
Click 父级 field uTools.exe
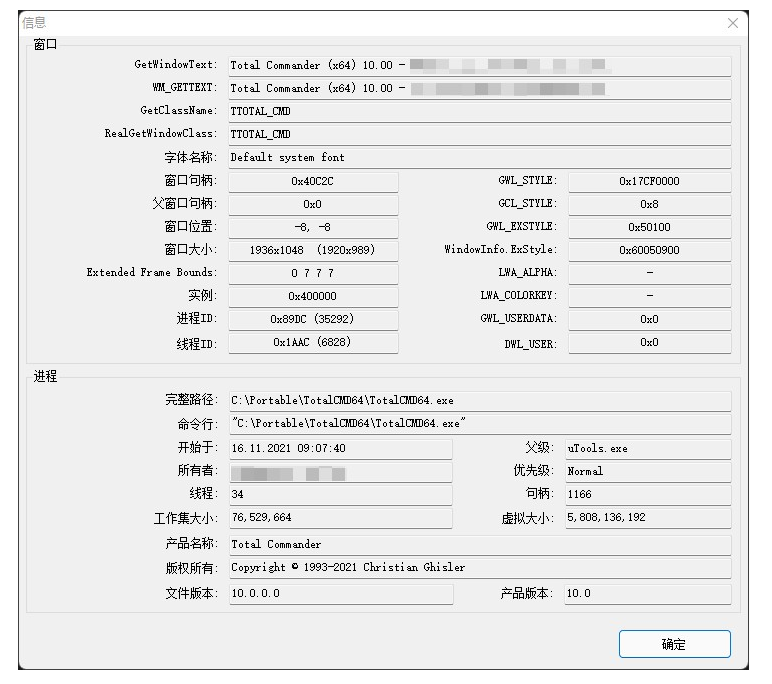coord(648,449)
